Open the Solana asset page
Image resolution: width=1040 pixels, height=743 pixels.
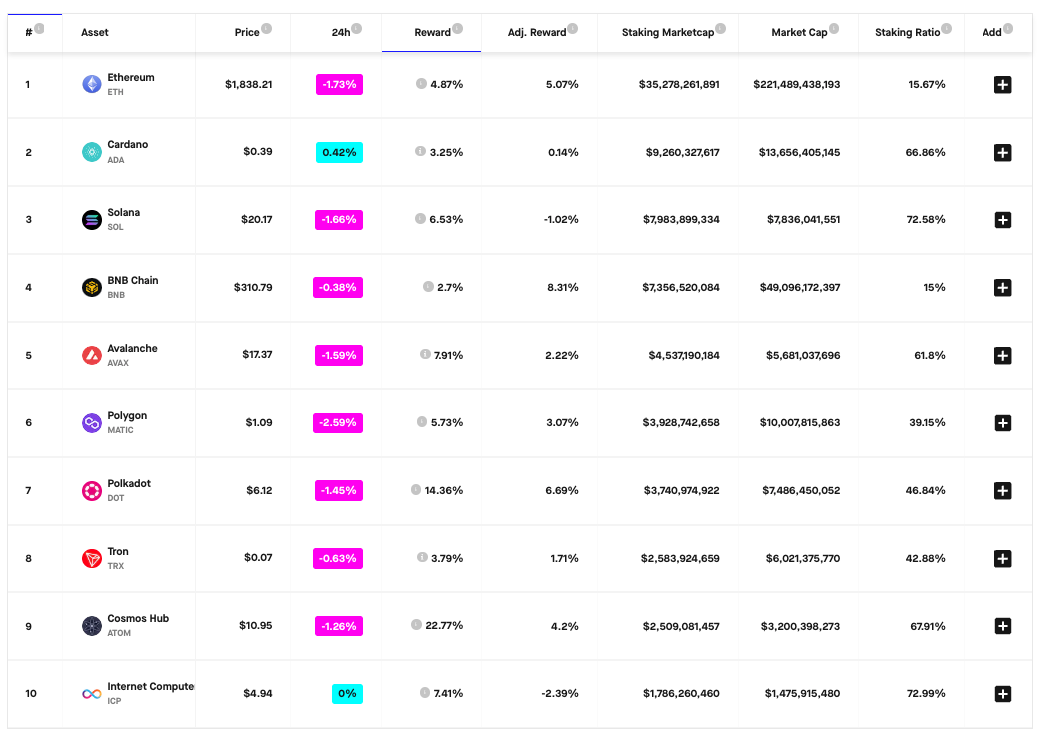tap(123, 213)
